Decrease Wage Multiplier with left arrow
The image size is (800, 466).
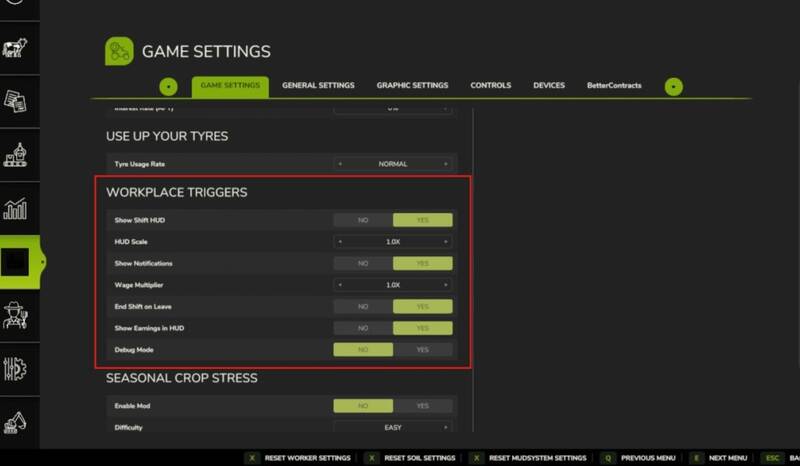coord(340,285)
